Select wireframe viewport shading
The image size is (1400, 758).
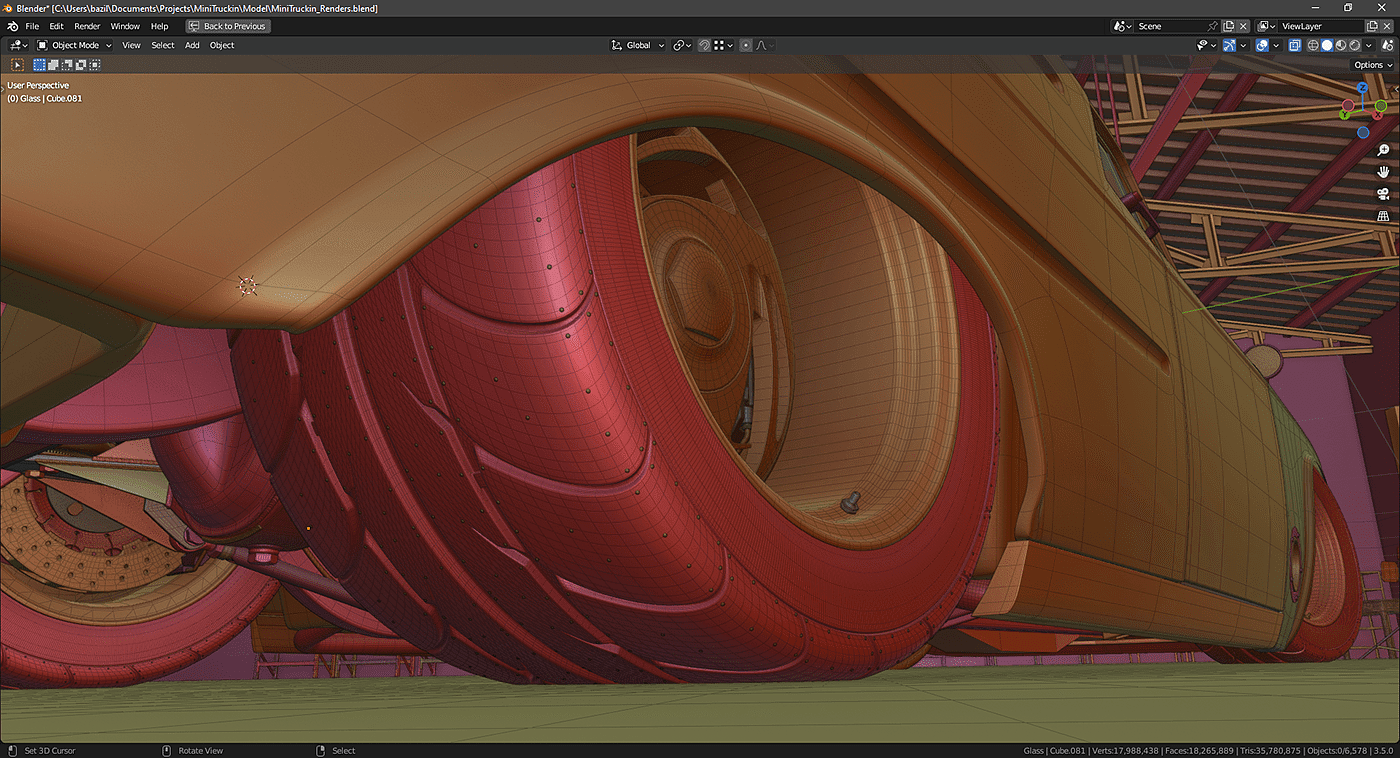click(1313, 45)
